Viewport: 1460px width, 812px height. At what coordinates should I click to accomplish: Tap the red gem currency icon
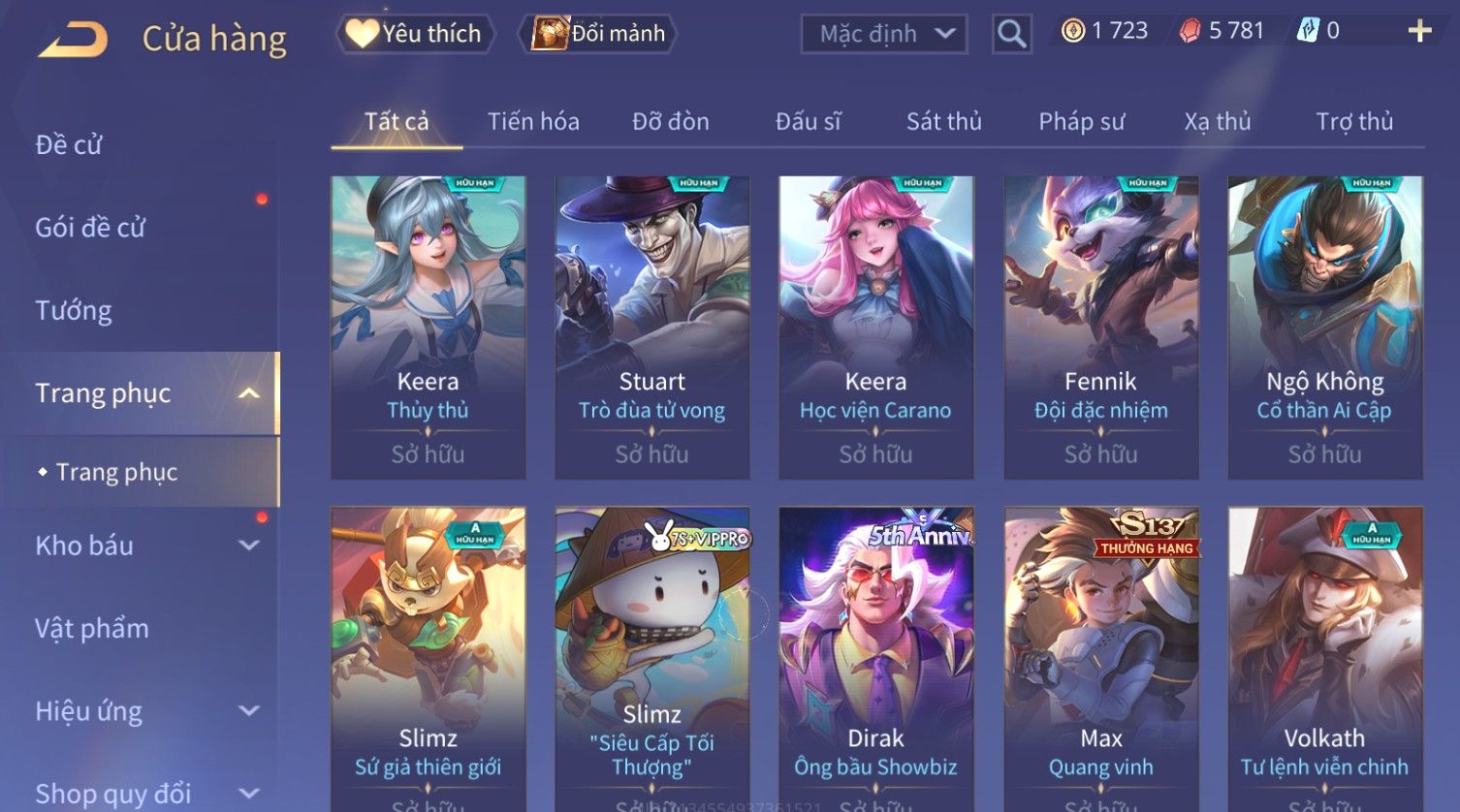pyautogui.click(x=1190, y=31)
